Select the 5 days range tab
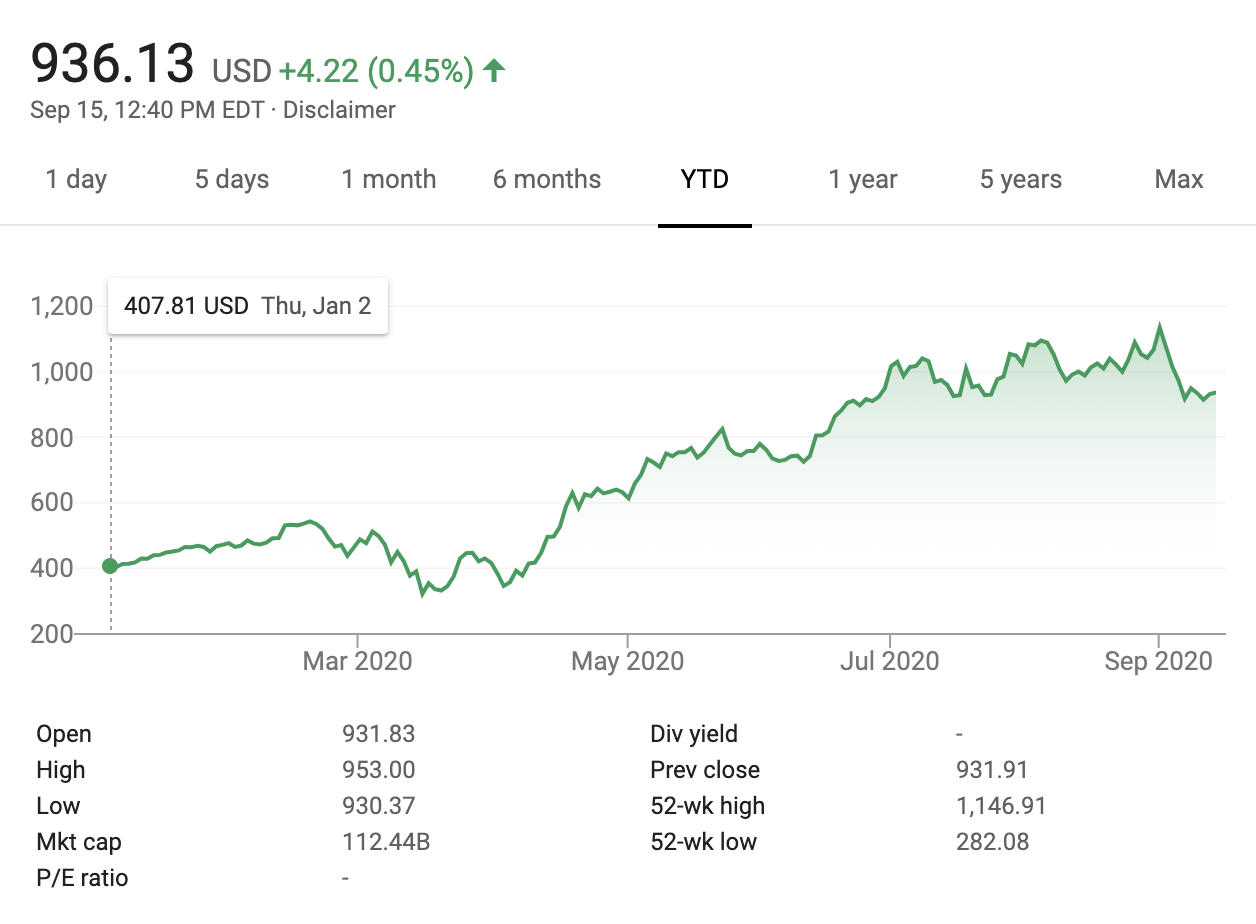This screenshot has height=924, width=1256. [x=232, y=180]
